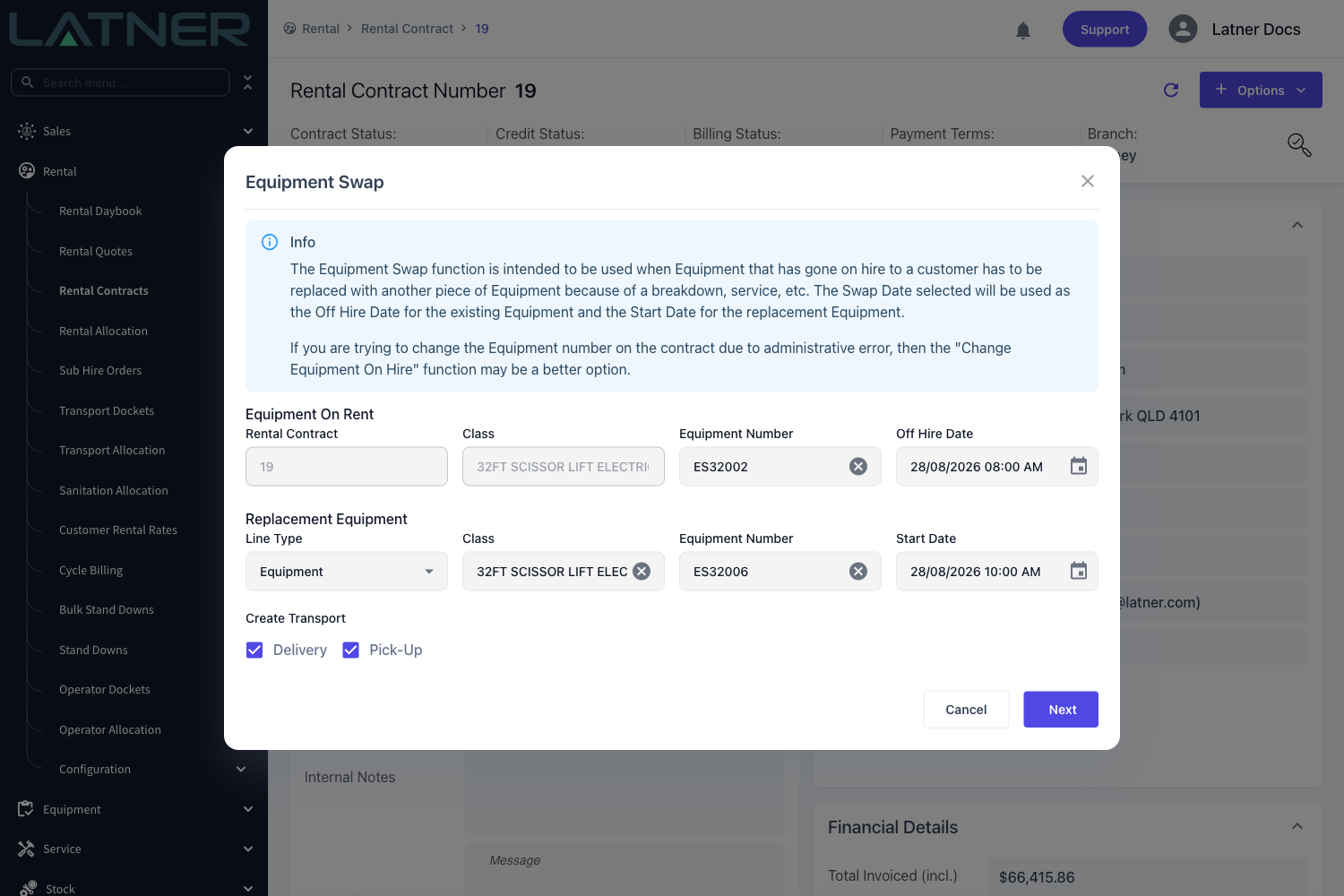
Task: Clear the replacement 32FT Scissor Lift class
Action: pyautogui.click(x=642, y=572)
